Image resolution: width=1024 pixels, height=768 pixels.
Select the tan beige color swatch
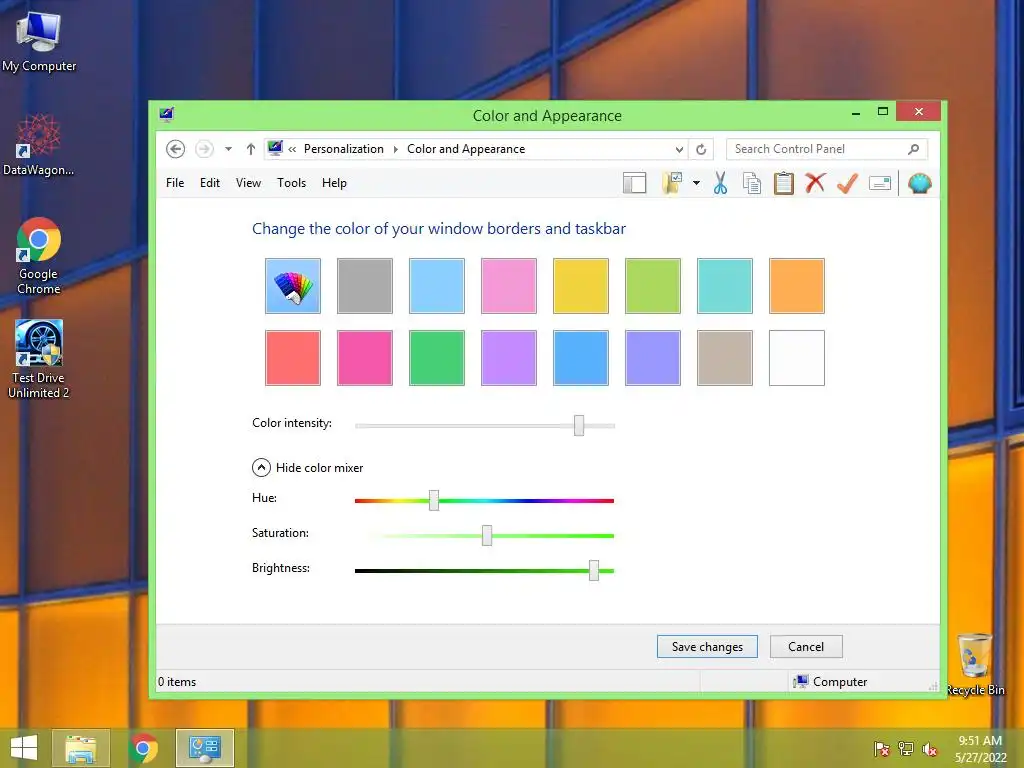[x=725, y=358]
